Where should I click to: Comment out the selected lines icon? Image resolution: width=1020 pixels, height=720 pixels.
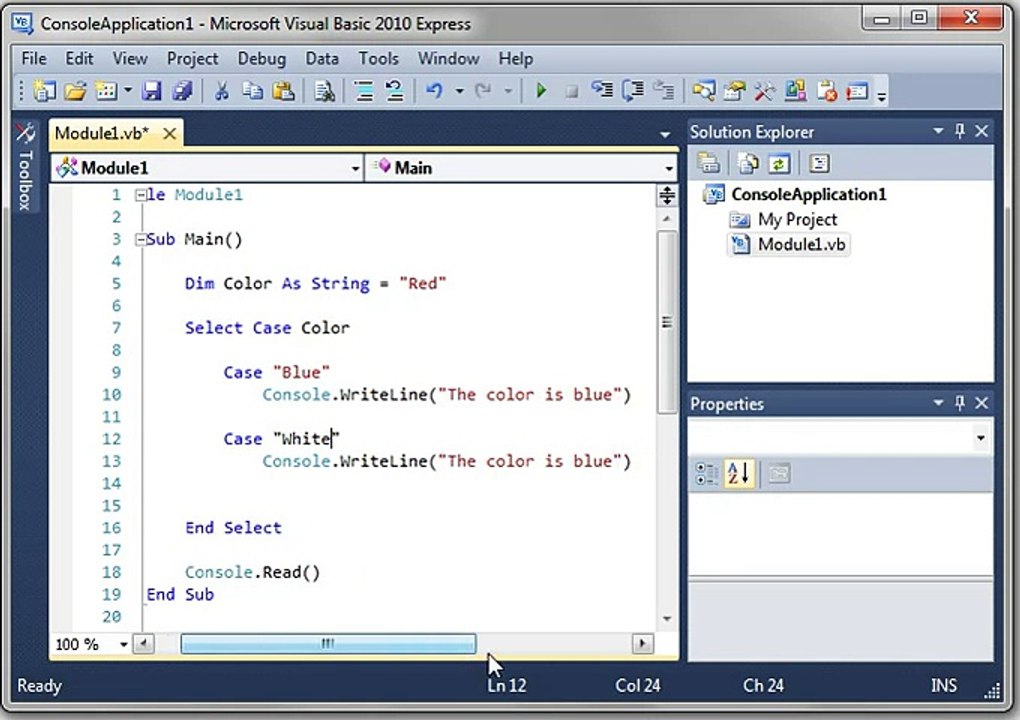pyautogui.click(x=364, y=91)
